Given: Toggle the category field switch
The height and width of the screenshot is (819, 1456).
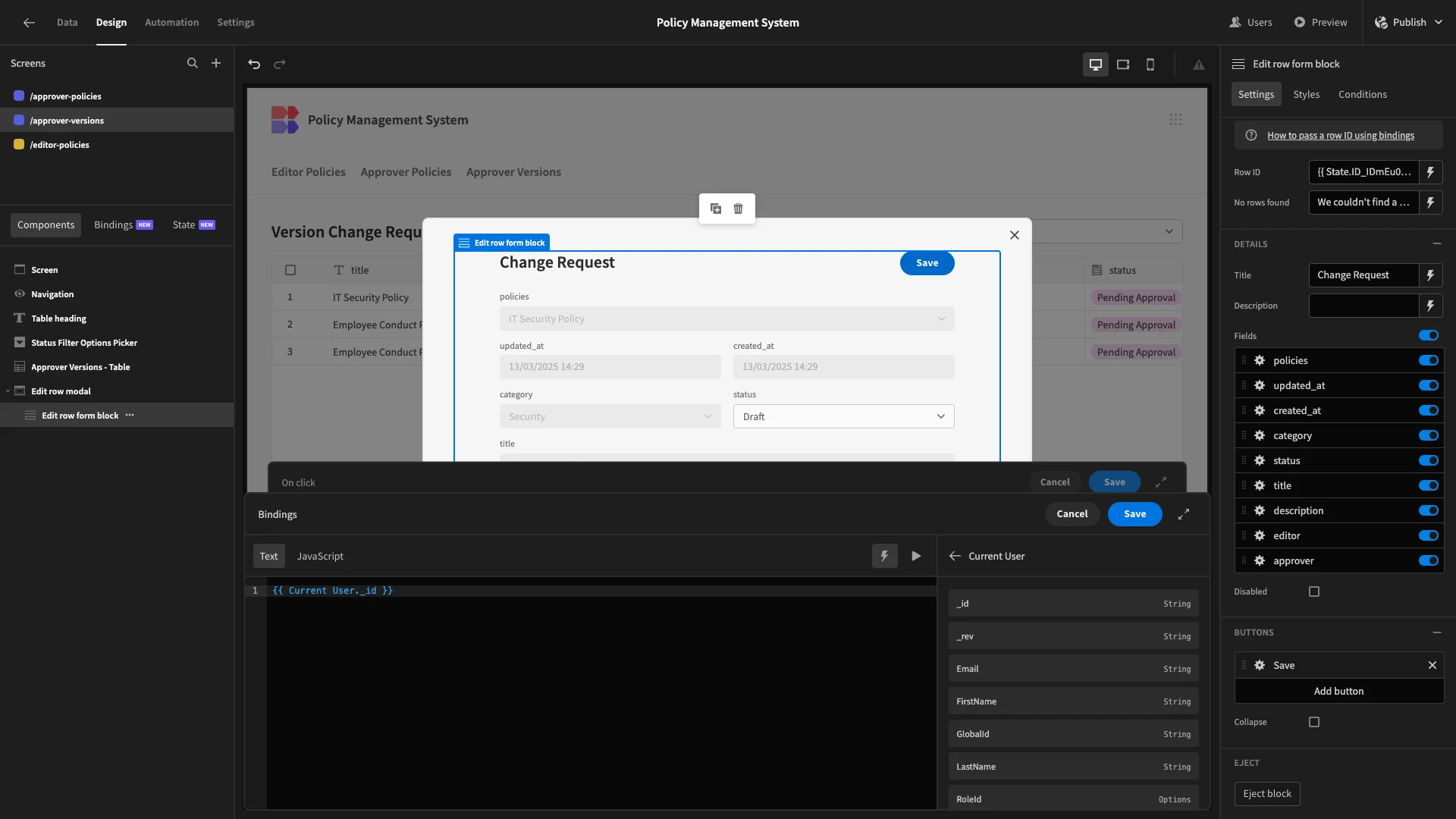Looking at the screenshot, I should 1429,436.
